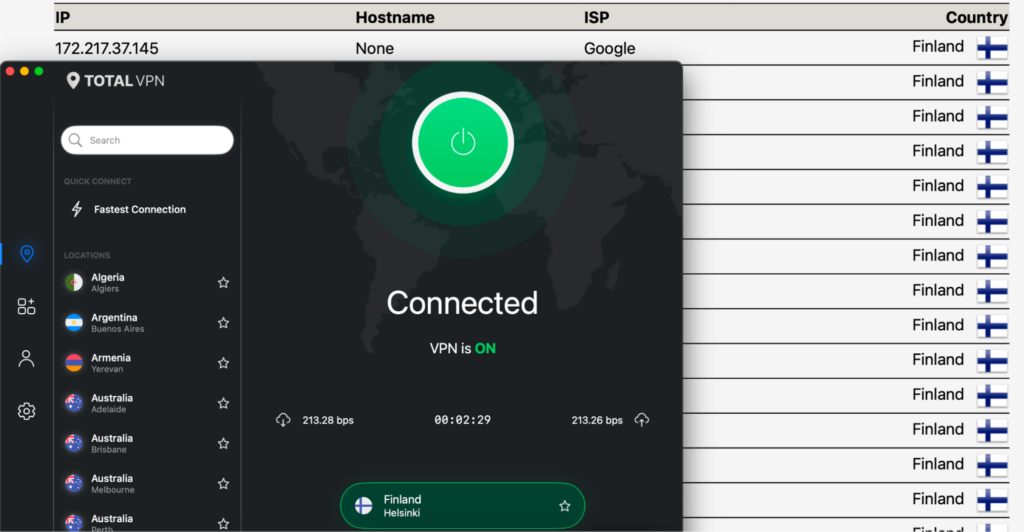Click the Total VPN logo
Screen dimensions: 1024x532
[x=116, y=81]
